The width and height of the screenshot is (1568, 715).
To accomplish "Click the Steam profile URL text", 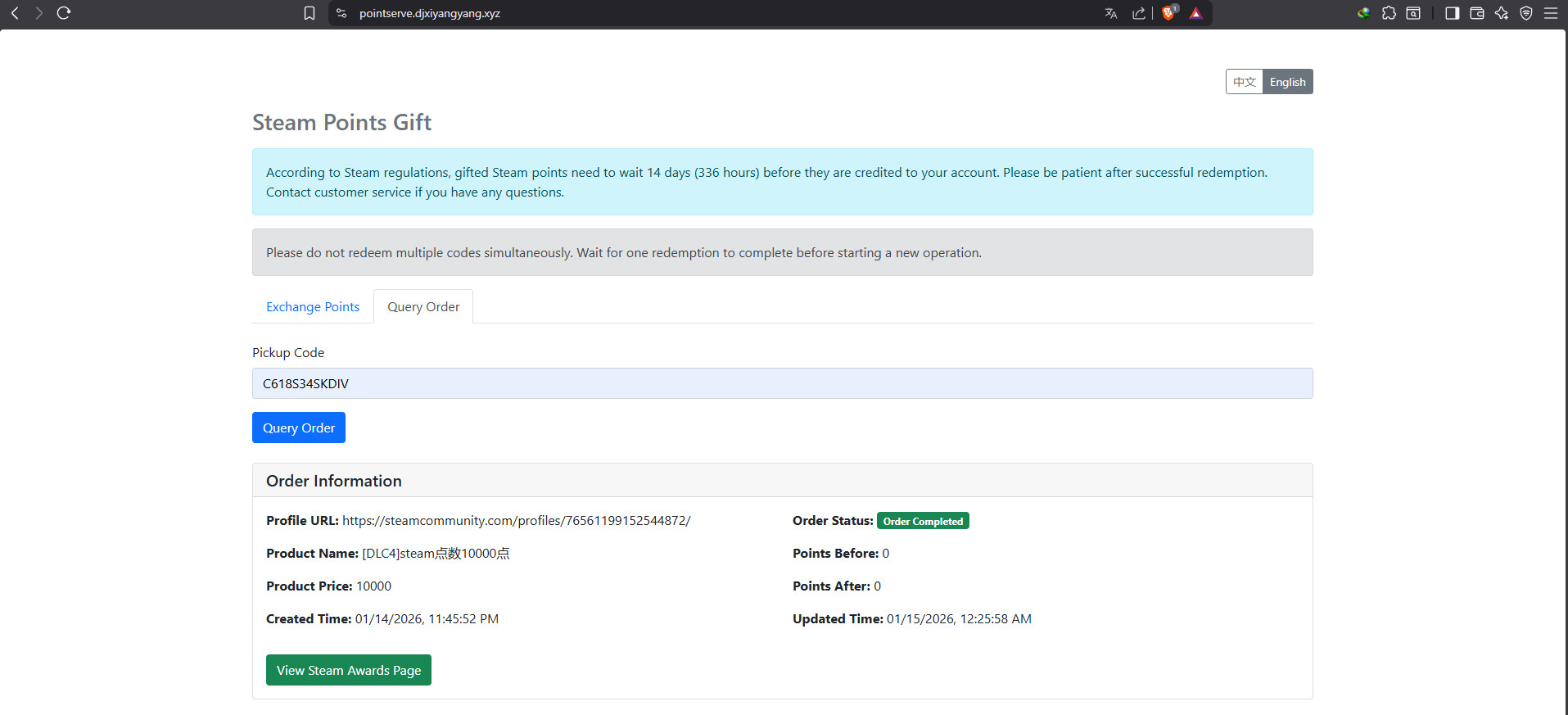I will pyautogui.click(x=517, y=521).
